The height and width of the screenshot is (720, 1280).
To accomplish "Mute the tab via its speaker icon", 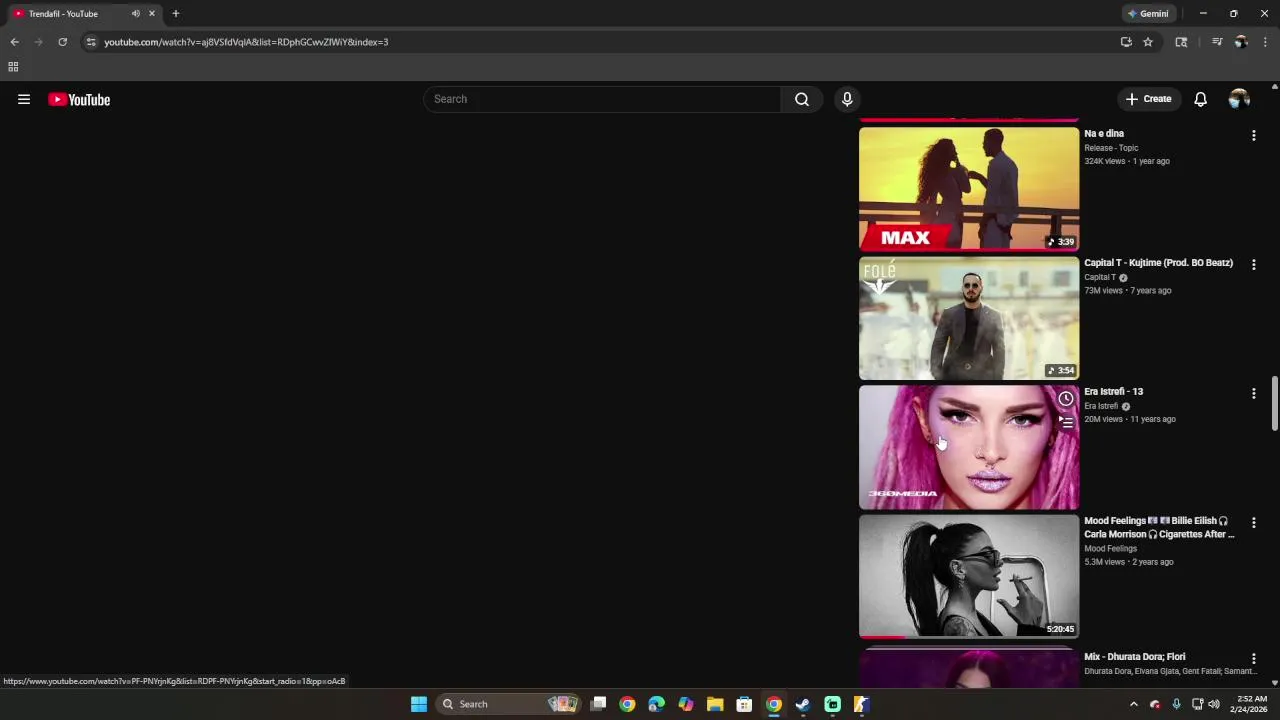I will click(135, 14).
